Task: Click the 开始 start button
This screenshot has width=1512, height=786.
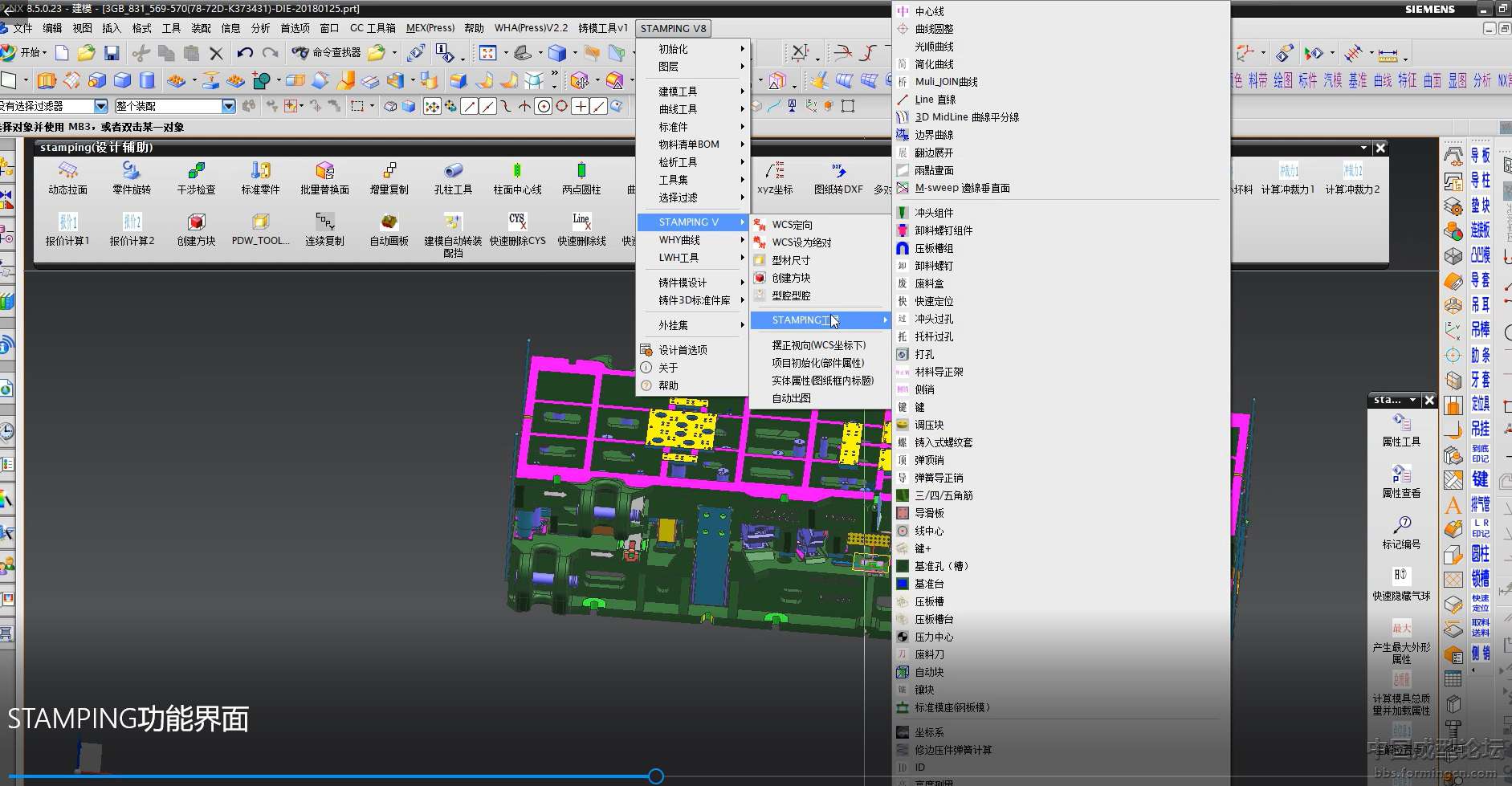Action: (24, 53)
